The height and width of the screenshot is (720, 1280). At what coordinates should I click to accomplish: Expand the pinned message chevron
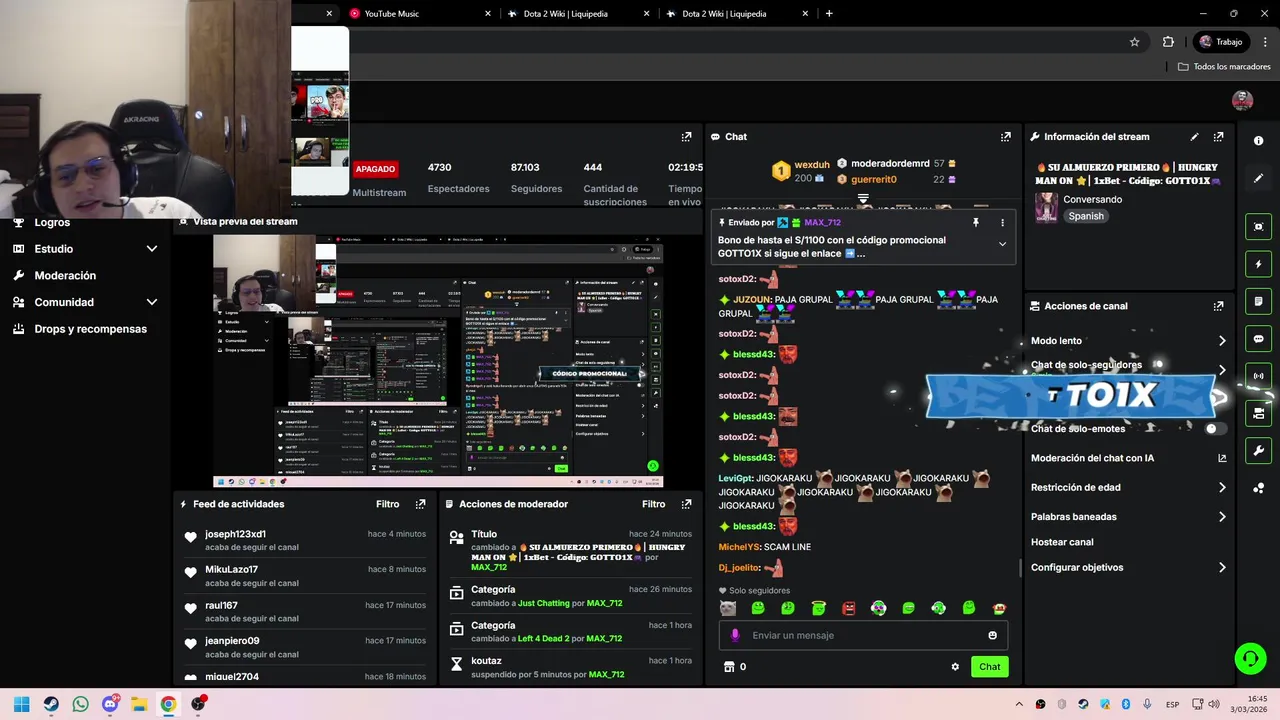point(1002,244)
